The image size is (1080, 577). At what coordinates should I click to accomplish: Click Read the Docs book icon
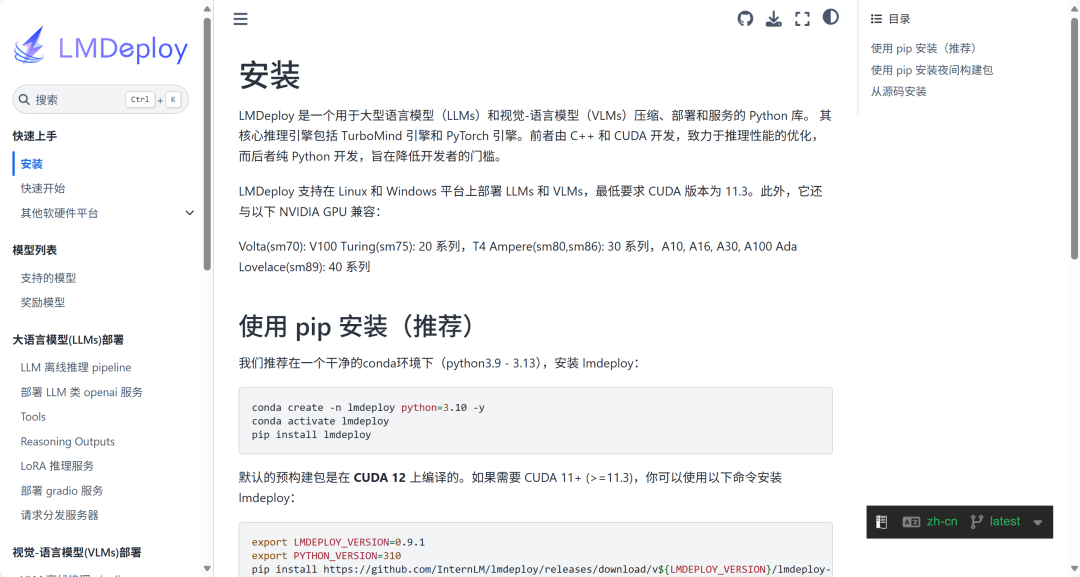pyautogui.click(x=882, y=522)
